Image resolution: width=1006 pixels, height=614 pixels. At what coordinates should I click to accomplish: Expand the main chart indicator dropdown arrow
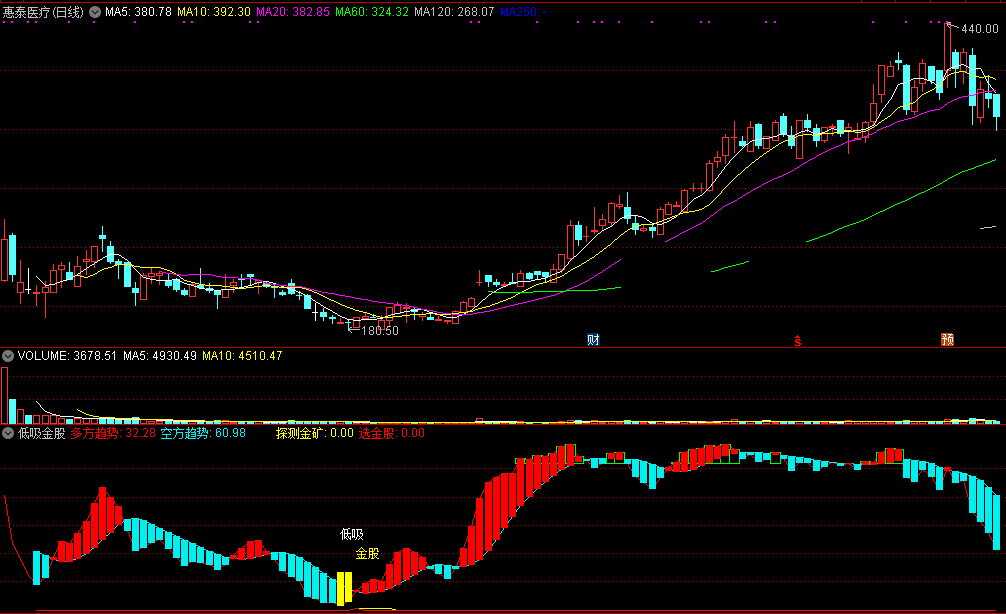(x=95, y=12)
